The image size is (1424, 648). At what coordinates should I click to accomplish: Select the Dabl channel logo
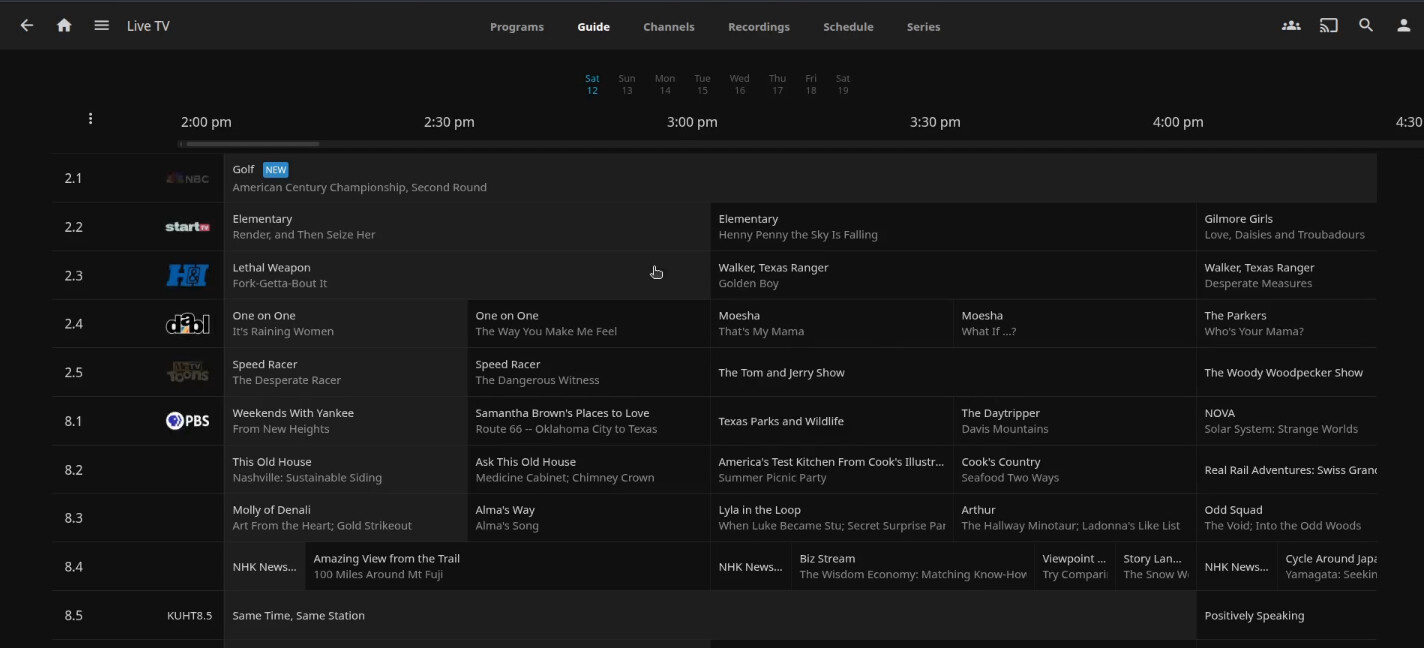tap(188, 324)
